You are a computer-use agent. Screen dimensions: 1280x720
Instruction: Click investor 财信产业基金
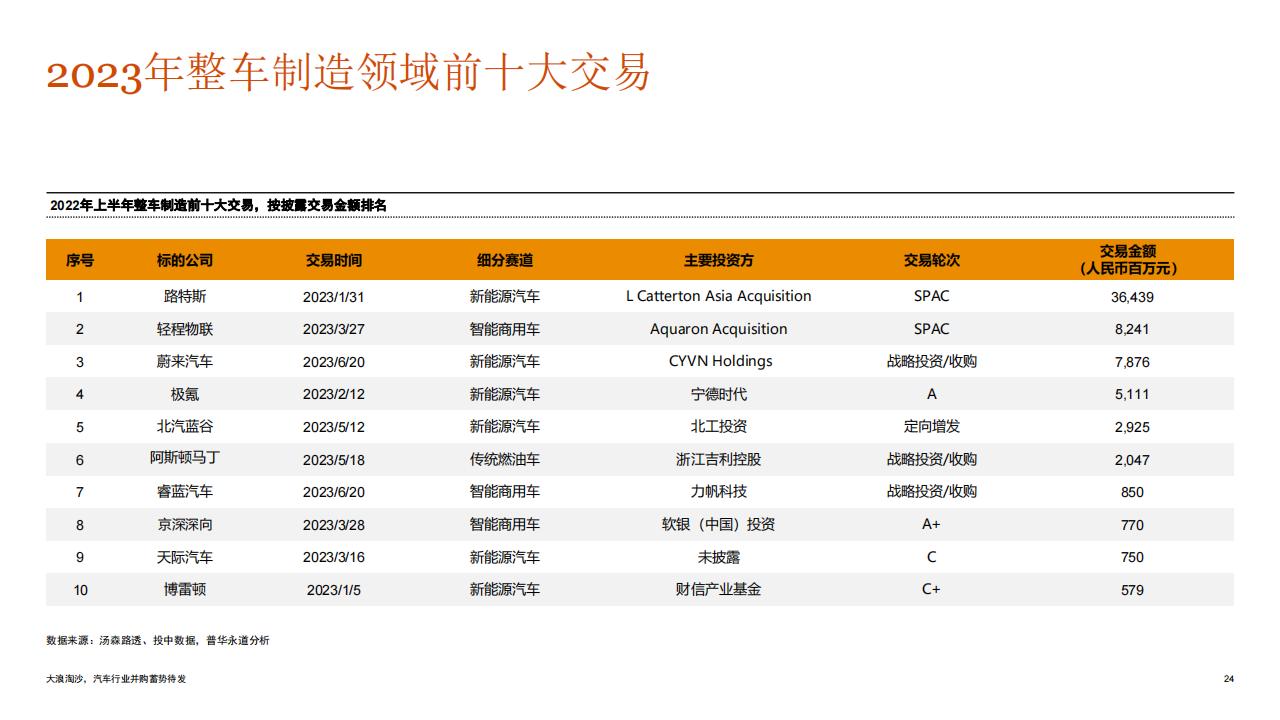pos(719,589)
